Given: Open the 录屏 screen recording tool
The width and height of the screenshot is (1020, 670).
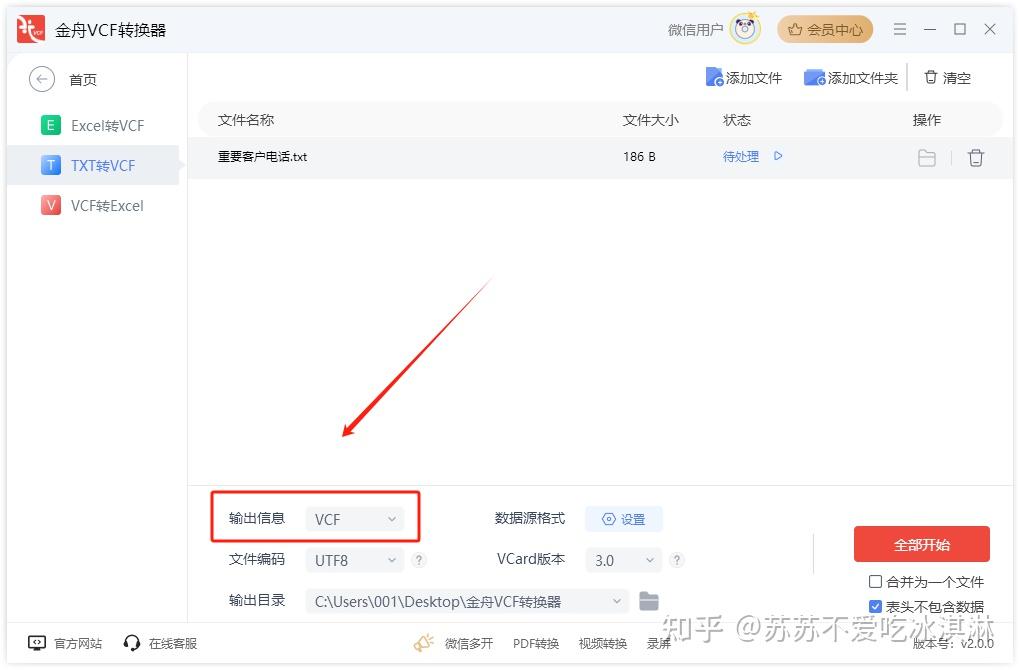Looking at the screenshot, I should (659, 643).
